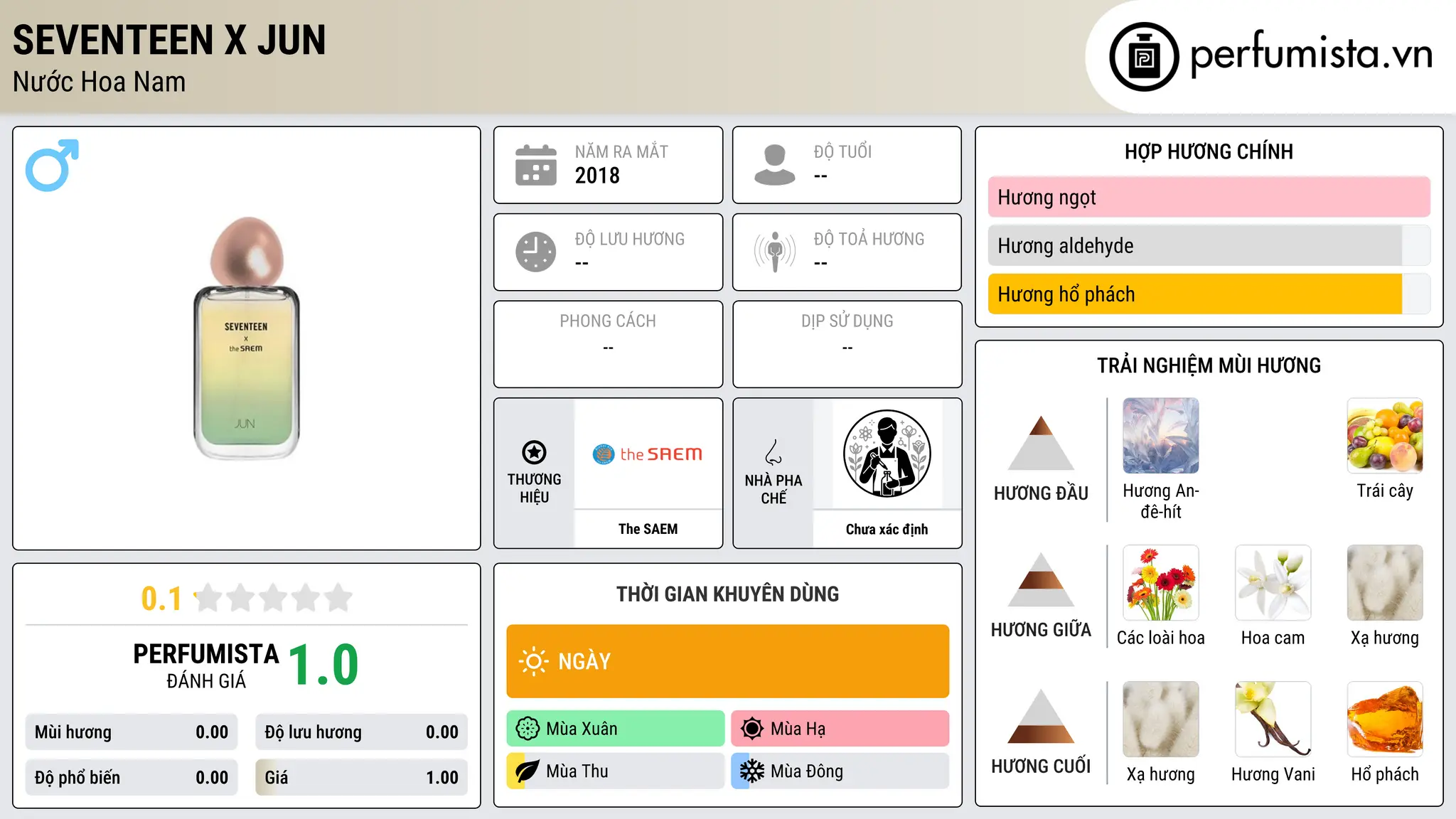
Task: Click the Độ phổ biến 0.00 score row
Action: pos(132,778)
